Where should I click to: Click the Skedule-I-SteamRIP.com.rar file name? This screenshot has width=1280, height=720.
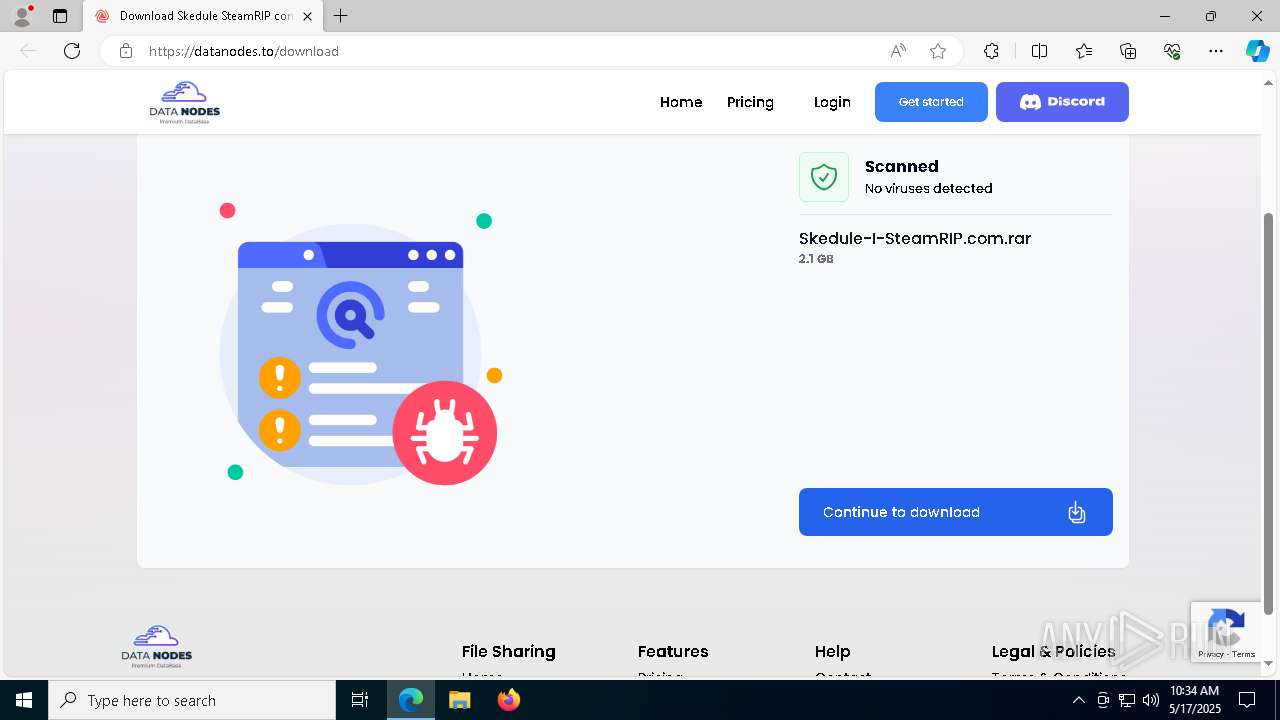point(915,238)
